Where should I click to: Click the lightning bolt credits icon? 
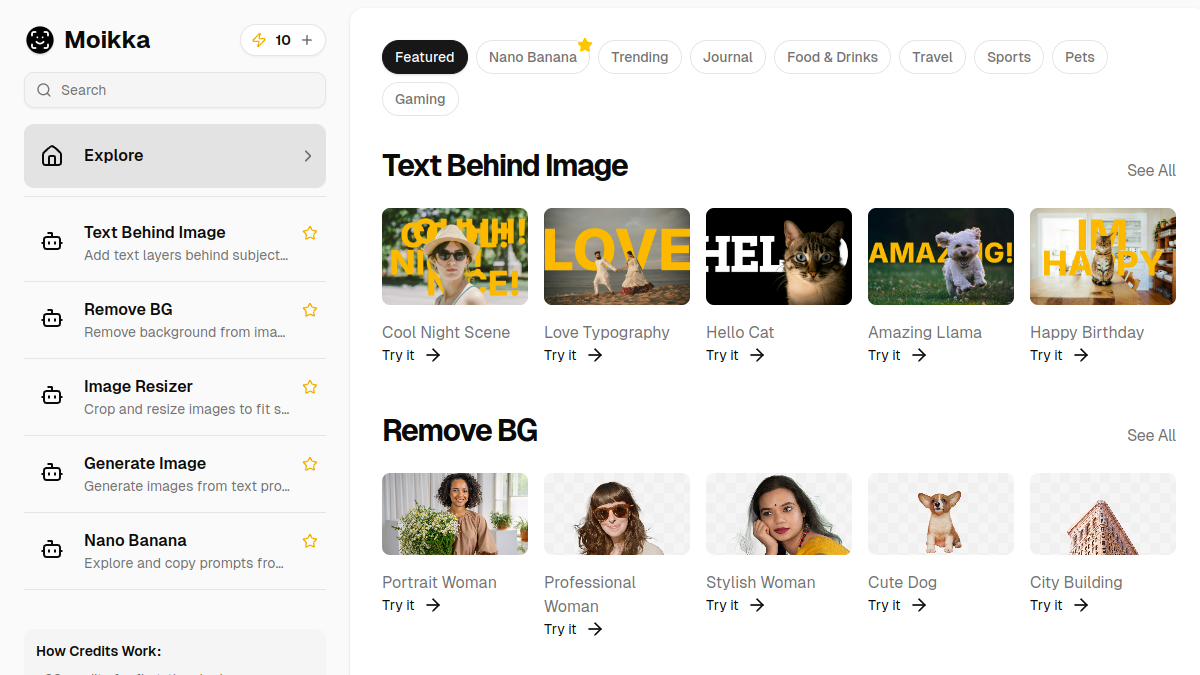(259, 40)
